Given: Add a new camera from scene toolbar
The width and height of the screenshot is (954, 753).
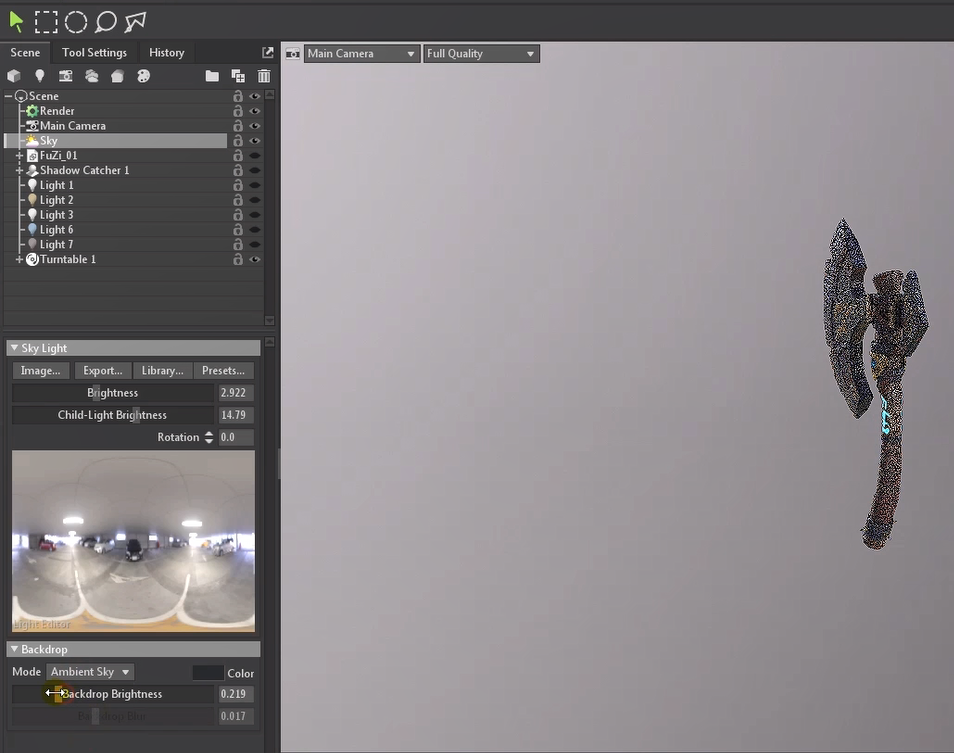Looking at the screenshot, I should [66, 76].
